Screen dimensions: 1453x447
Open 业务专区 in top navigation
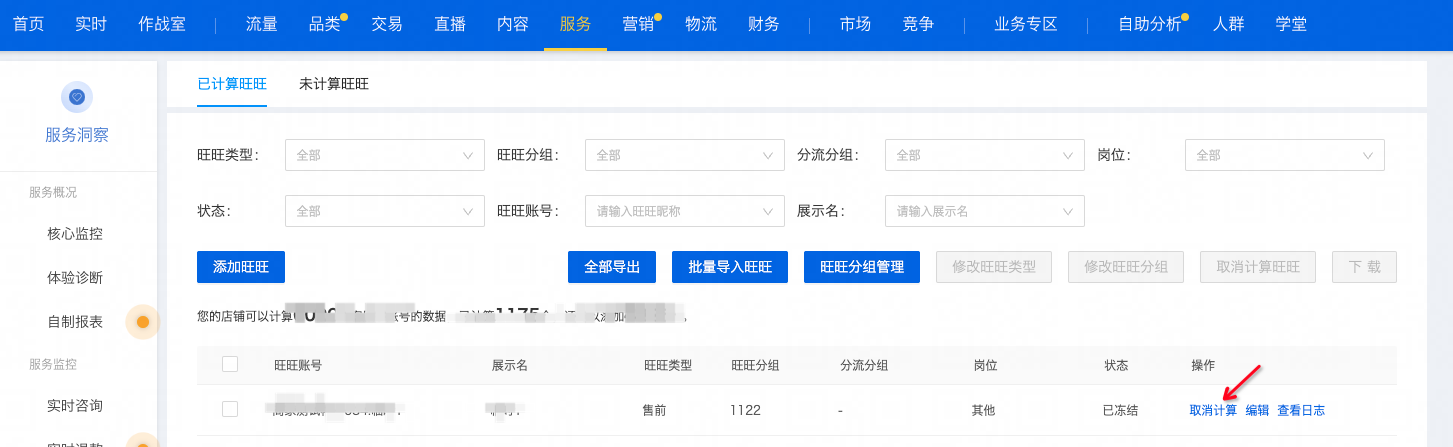coord(1026,24)
